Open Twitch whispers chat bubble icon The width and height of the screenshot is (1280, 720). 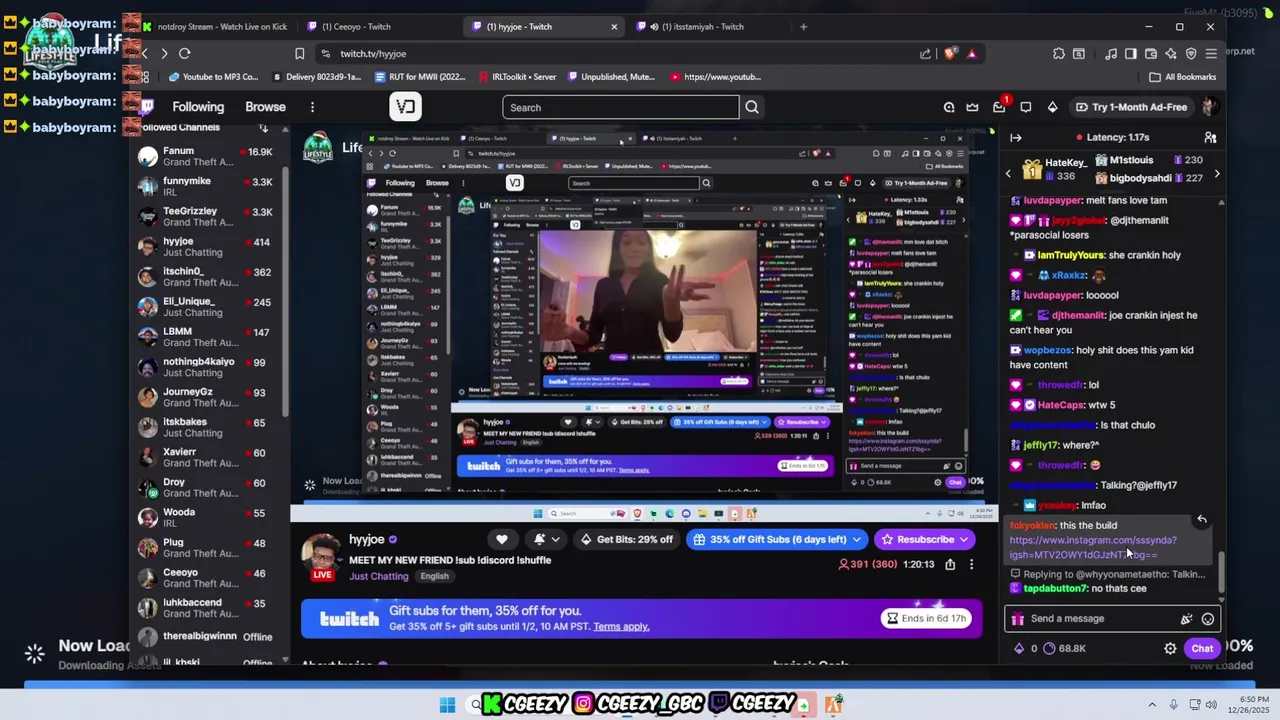[1026, 107]
